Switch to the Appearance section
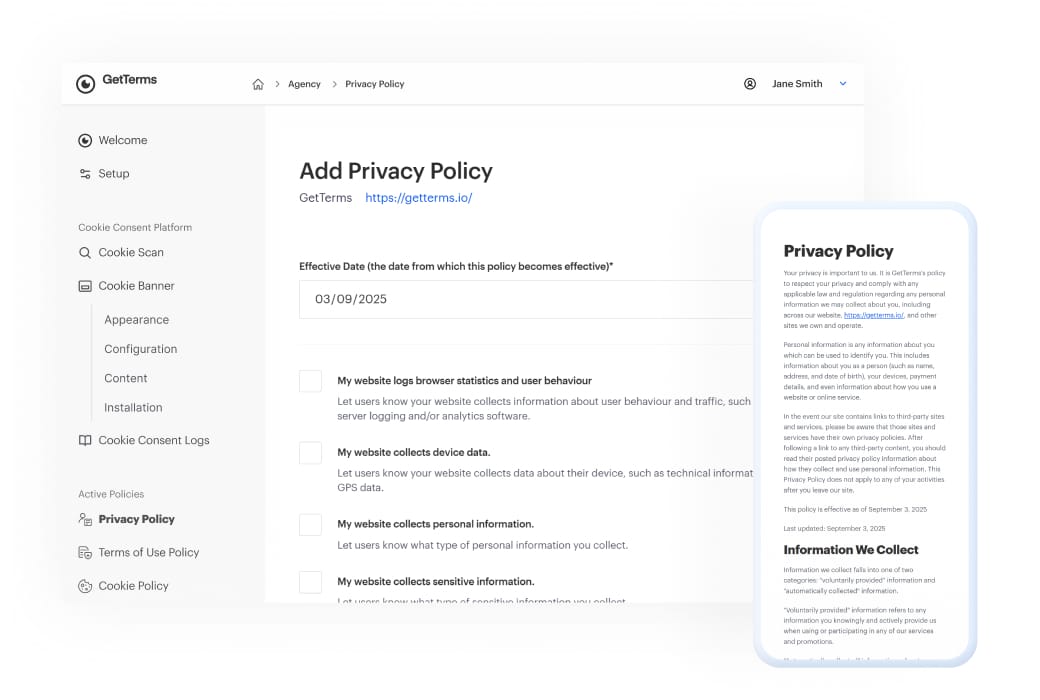Image resolution: width=1040 pixels, height=700 pixels. [x=136, y=319]
